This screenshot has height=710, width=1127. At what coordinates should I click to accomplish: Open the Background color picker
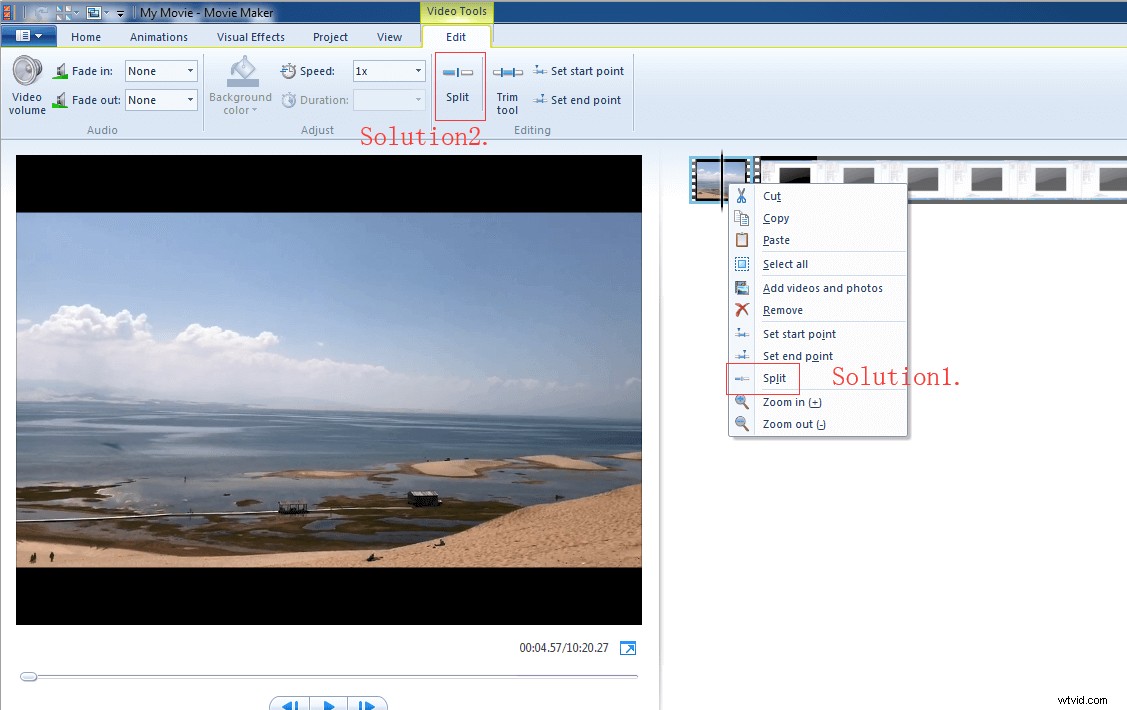coord(240,85)
